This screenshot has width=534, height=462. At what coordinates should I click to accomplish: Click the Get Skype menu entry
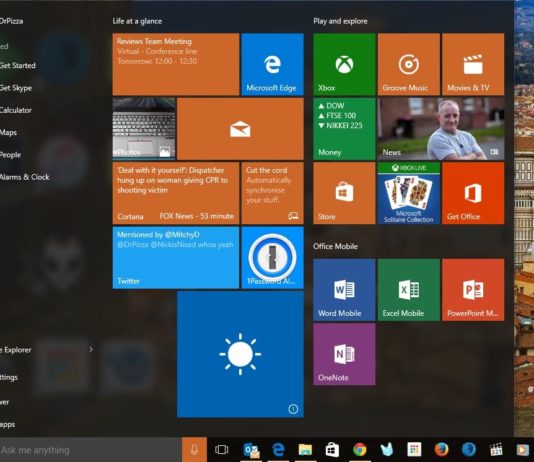click(x=16, y=88)
